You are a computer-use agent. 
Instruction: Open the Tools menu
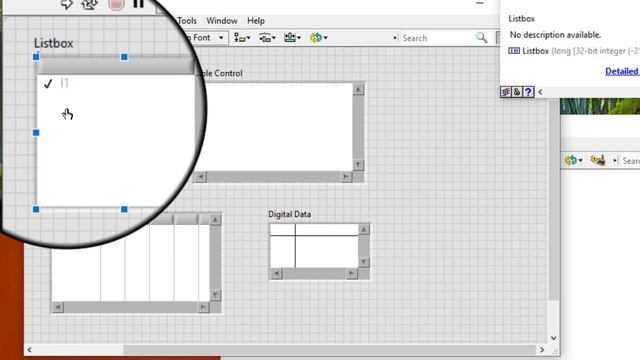click(x=187, y=20)
